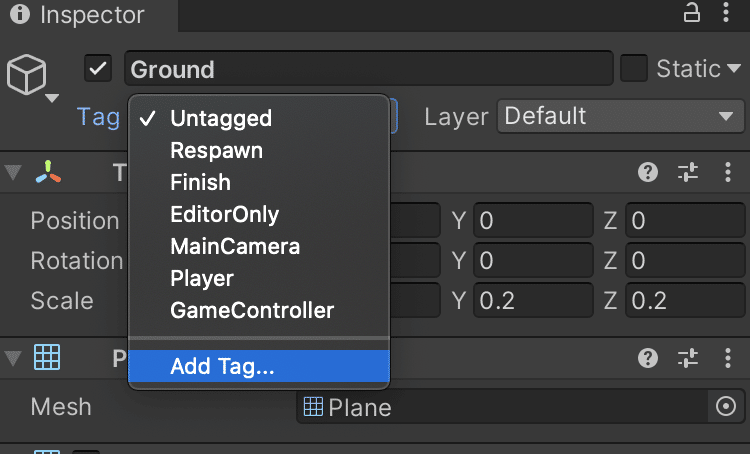Click the Mesh object picker circle
Screen dimensions: 750x454
(727, 406)
